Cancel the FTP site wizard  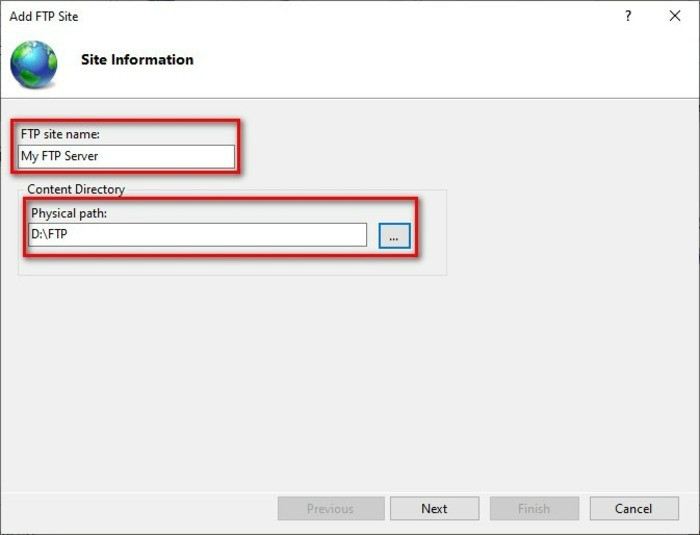[x=633, y=508]
